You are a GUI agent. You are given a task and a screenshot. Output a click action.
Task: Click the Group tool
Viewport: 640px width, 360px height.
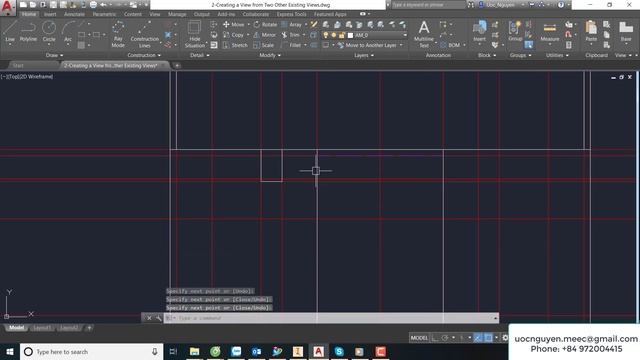pyautogui.click(x=515, y=31)
